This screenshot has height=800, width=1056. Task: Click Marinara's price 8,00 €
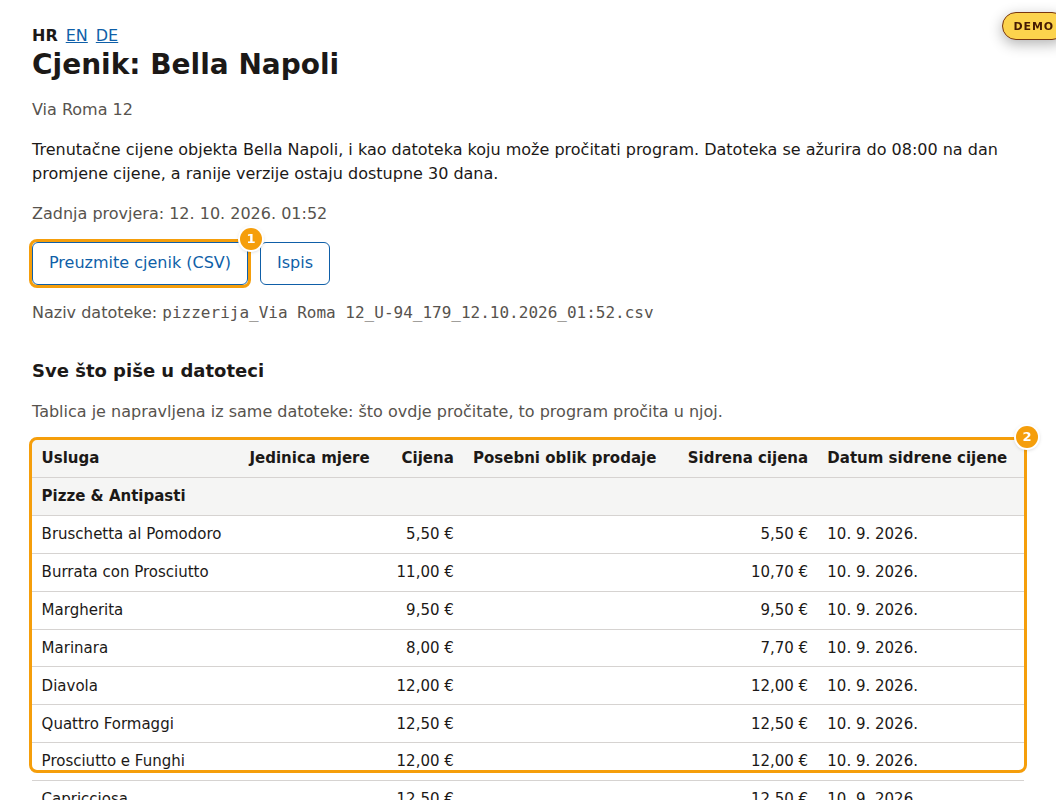click(430, 648)
